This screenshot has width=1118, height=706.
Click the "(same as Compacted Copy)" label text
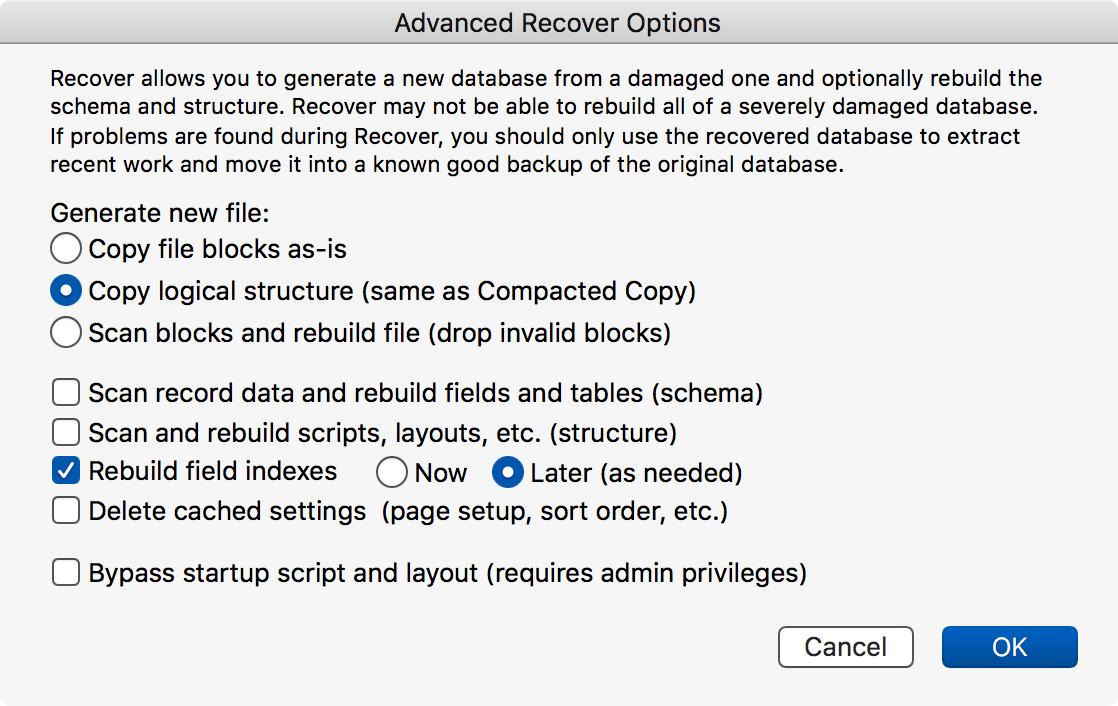pos(529,292)
